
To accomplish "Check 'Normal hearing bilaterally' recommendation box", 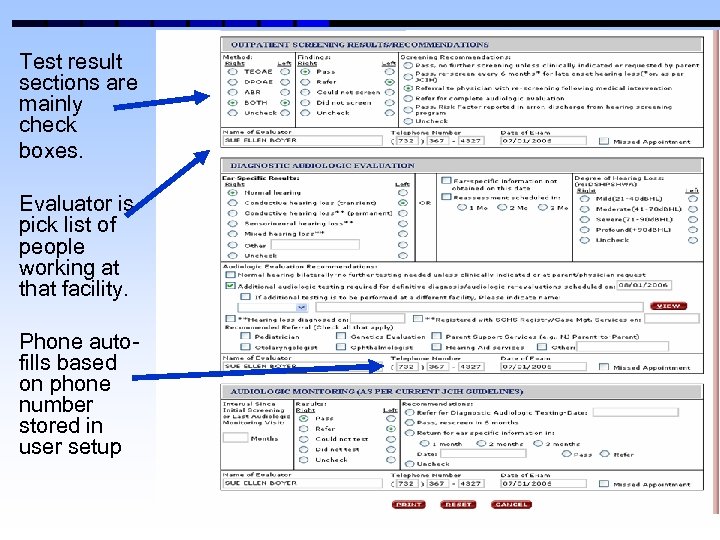I will coord(230,275).
